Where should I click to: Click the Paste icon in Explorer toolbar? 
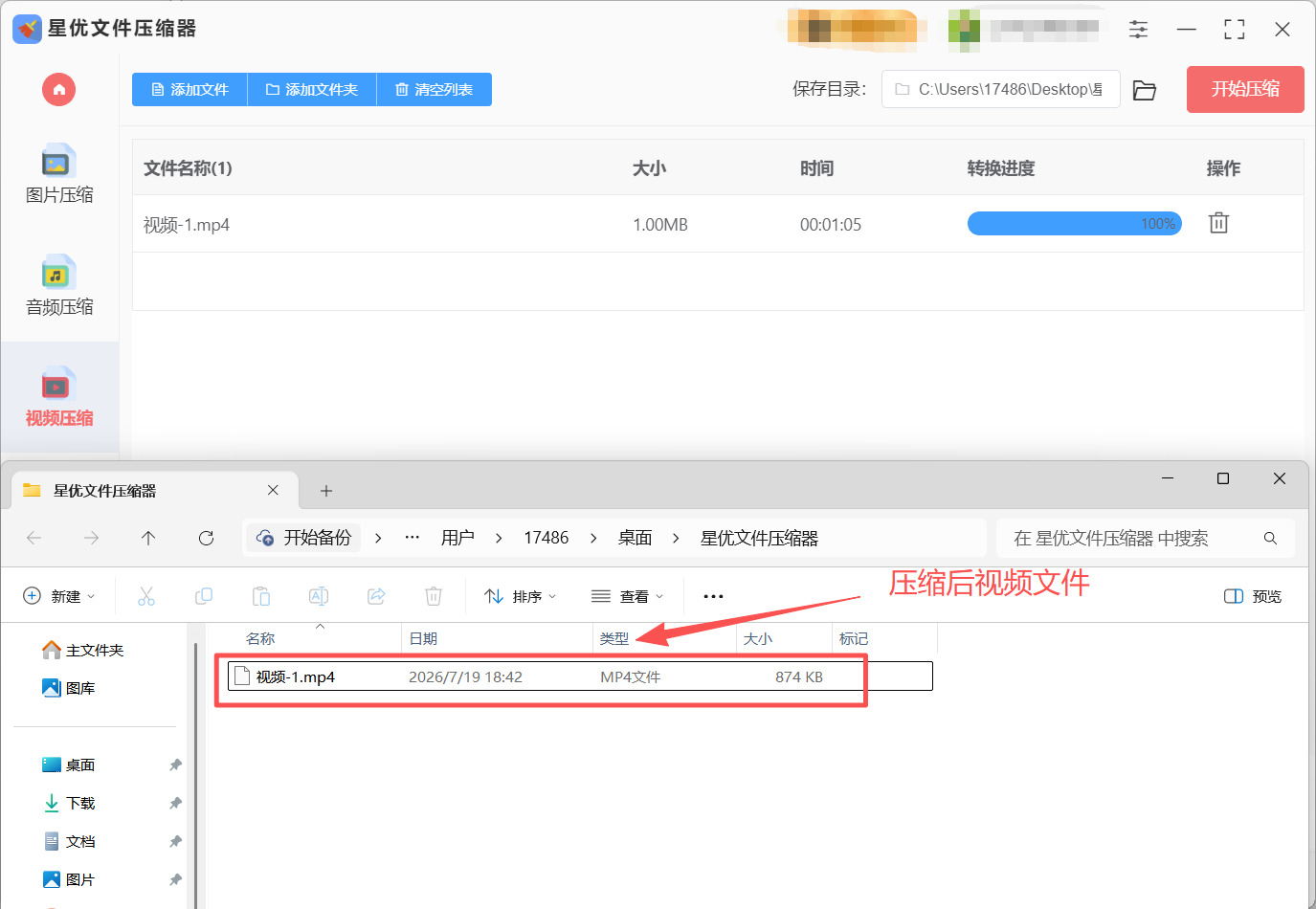(x=261, y=596)
